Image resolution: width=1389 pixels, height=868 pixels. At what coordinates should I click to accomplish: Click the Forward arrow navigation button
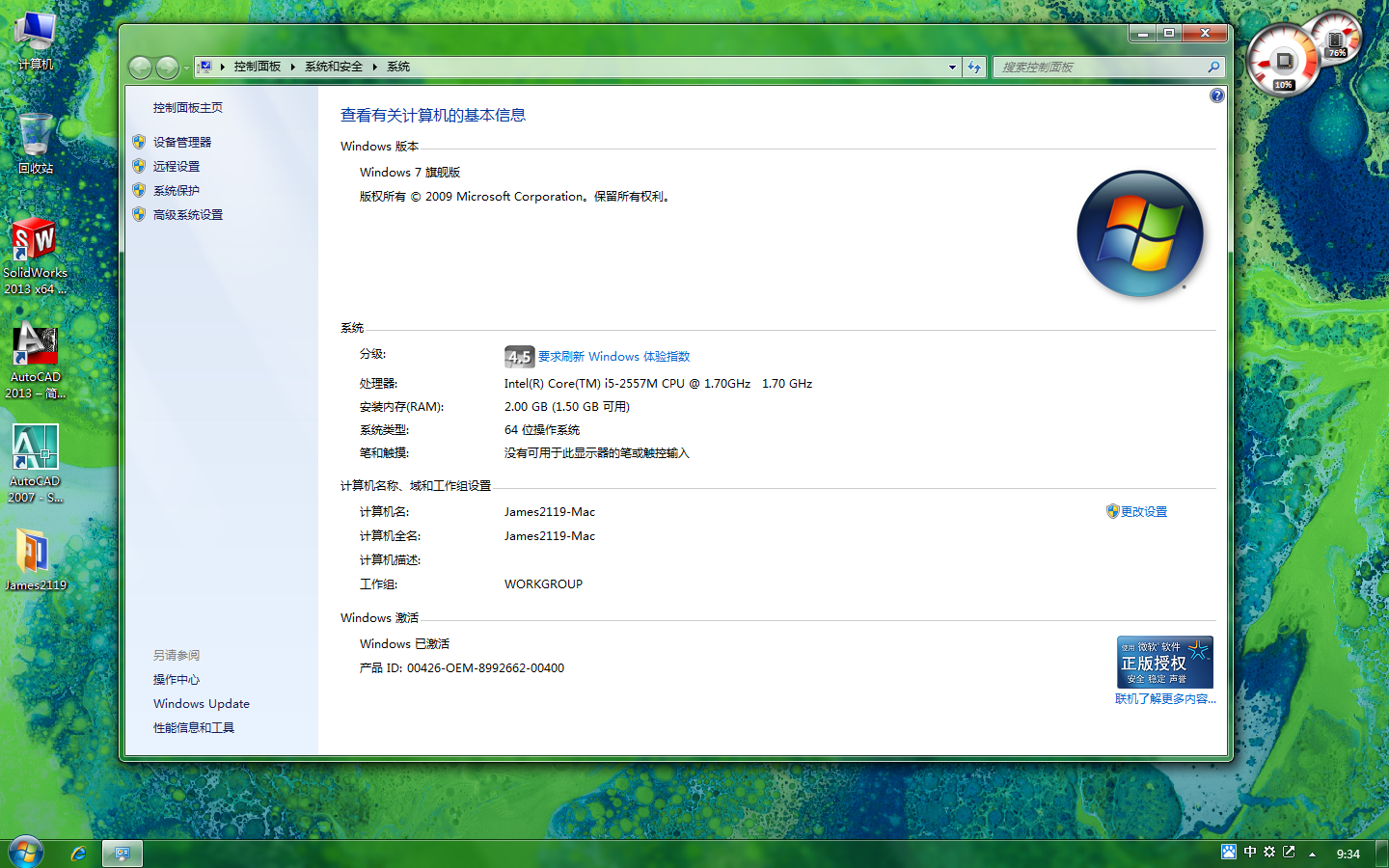167,67
